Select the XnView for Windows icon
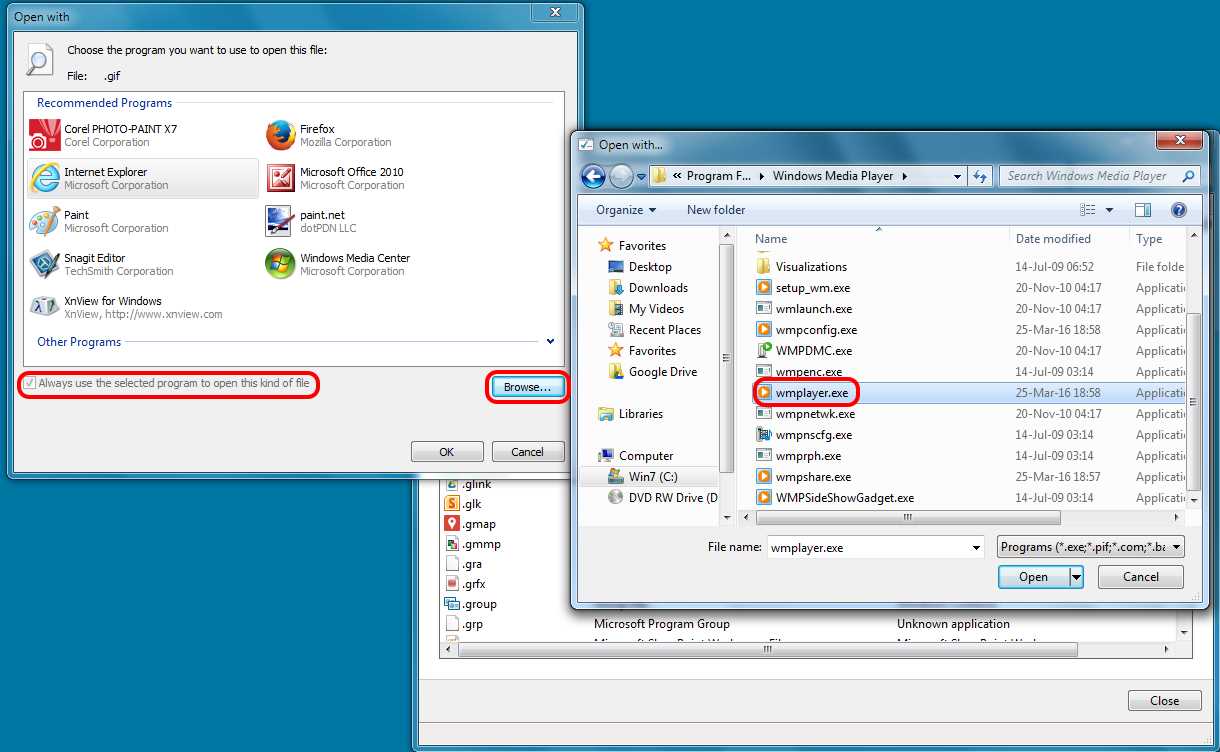The width and height of the screenshot is (1220, 752). click(x=45, y=306)
